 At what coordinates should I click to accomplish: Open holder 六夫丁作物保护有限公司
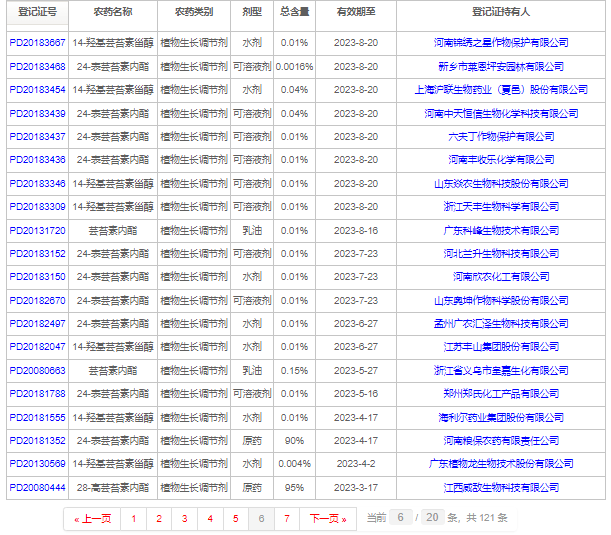[501, 137]
